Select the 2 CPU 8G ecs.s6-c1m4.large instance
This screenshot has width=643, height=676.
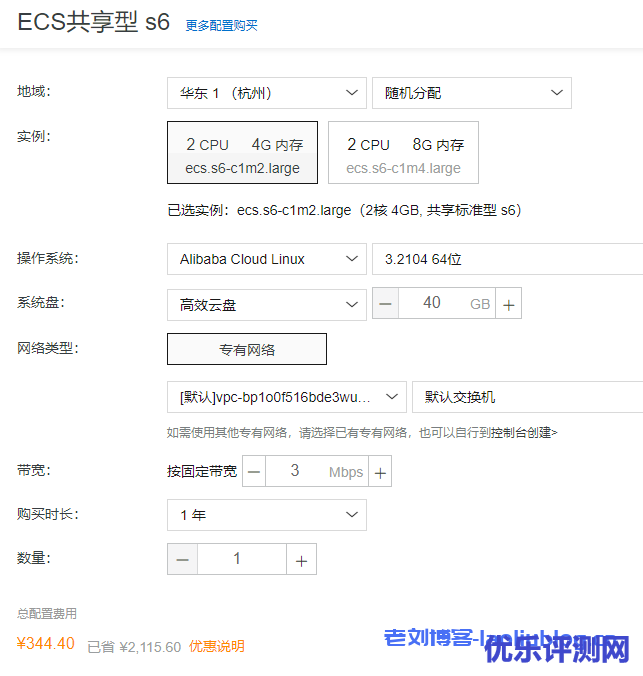pyautogui.click(x=403, y=153)
